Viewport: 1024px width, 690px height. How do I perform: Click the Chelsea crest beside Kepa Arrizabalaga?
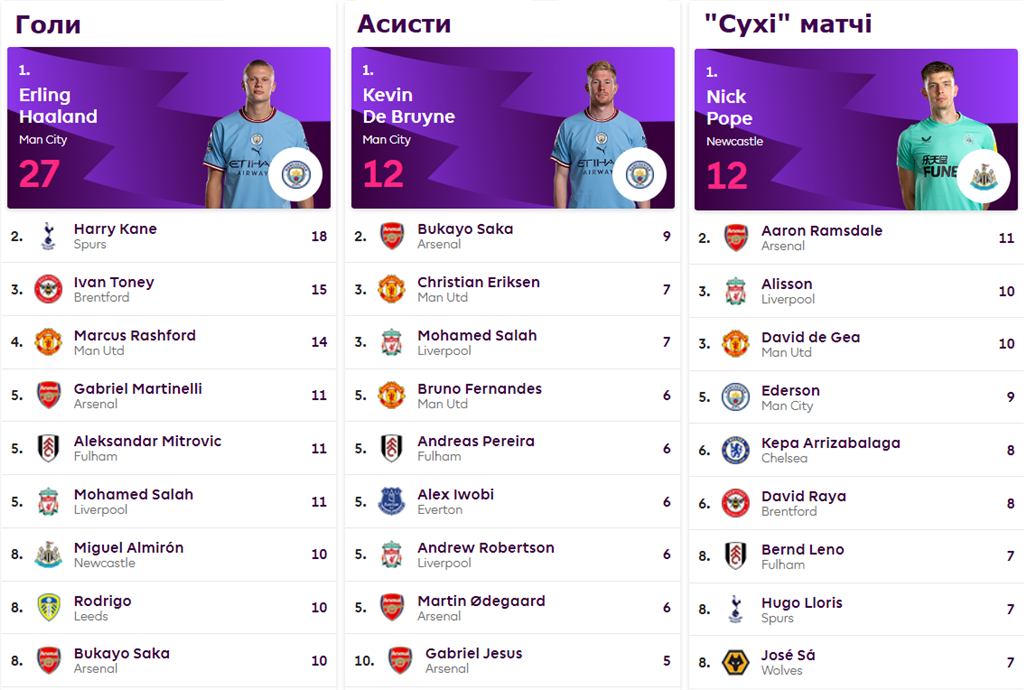point(736,450)
